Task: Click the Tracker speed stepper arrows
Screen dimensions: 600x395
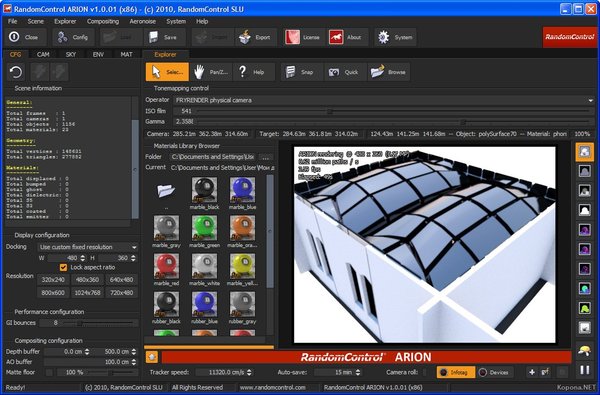Action: tap(249, 372)
